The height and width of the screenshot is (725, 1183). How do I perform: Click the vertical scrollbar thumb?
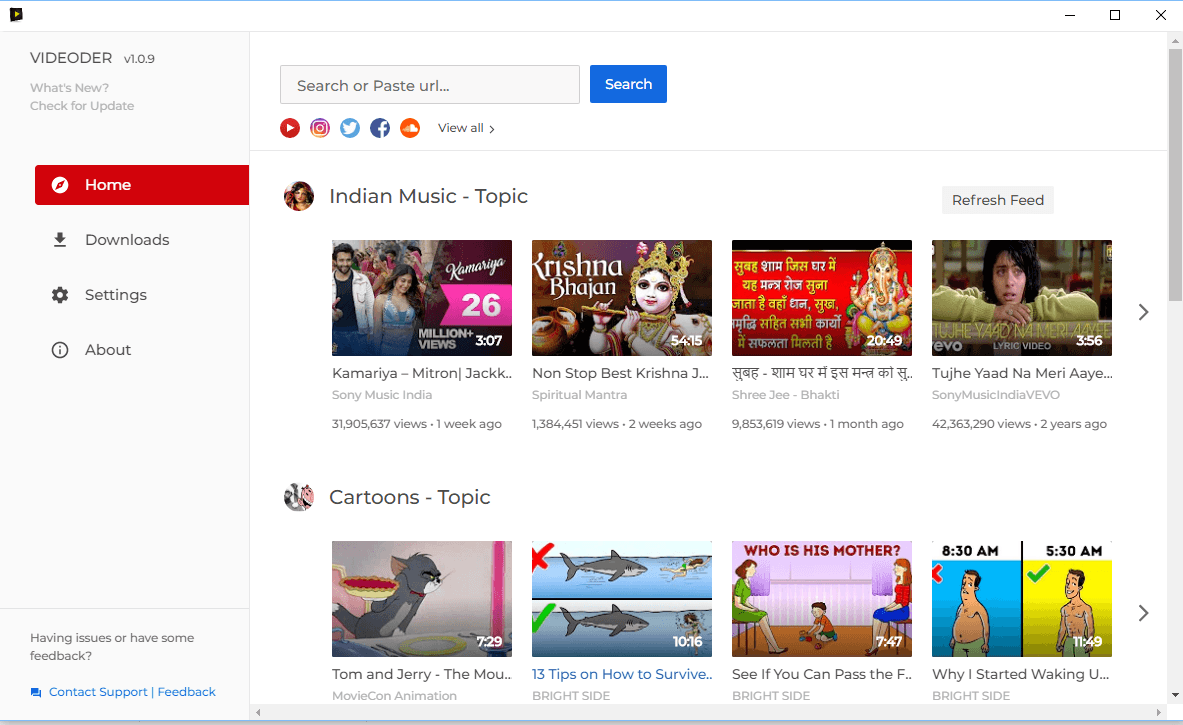tap(1175, 175)
